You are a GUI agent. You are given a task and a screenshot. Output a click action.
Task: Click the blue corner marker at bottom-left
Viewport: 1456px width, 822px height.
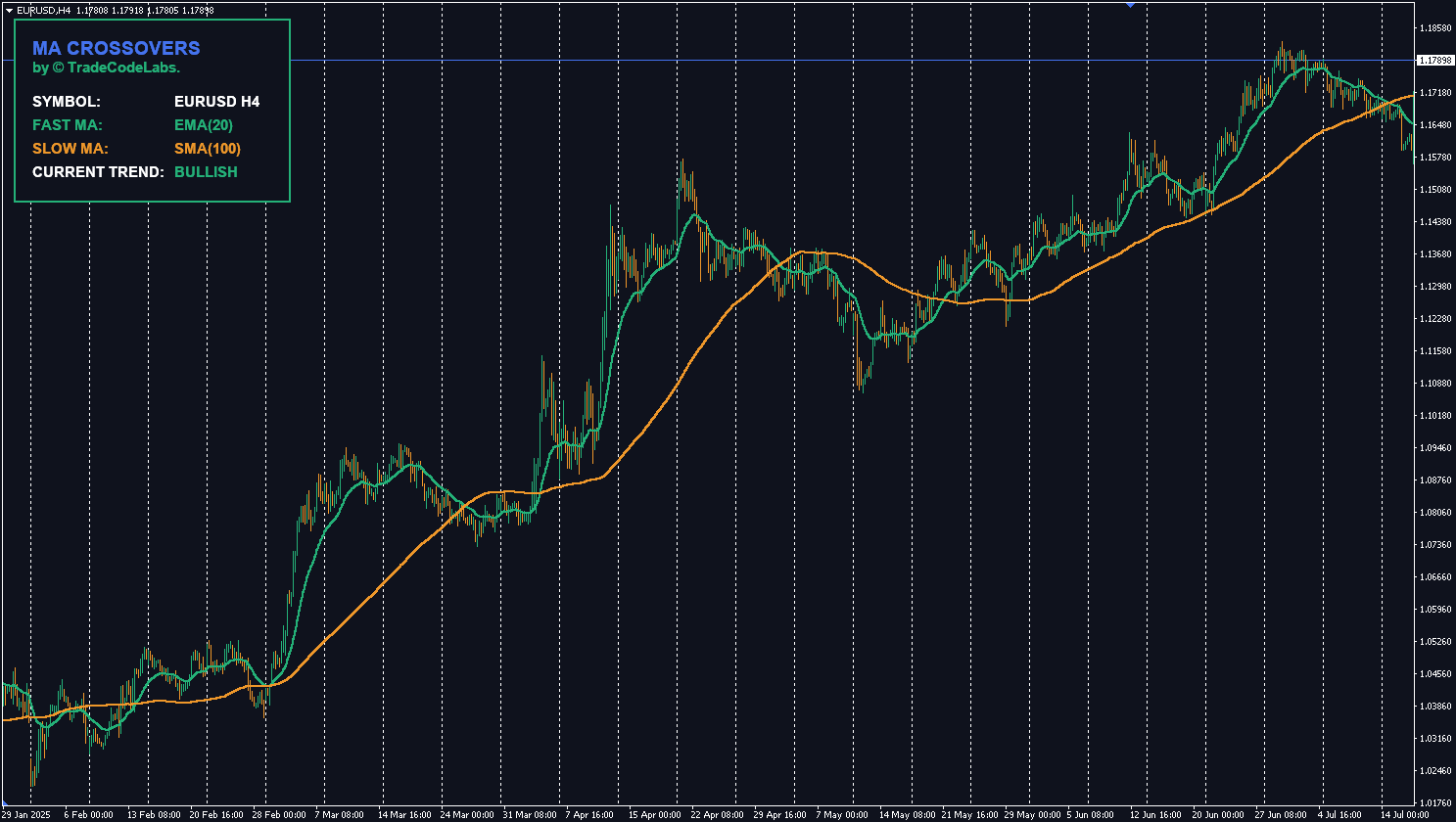3,802
